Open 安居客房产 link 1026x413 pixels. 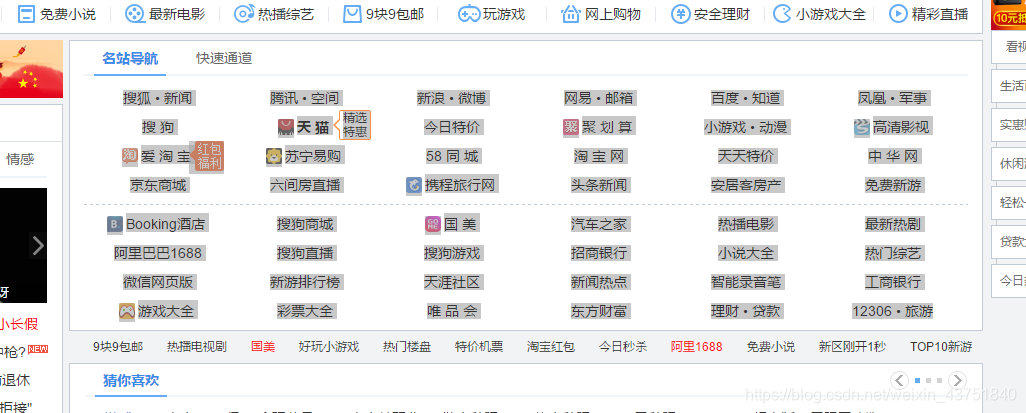[x=746, y=185]
